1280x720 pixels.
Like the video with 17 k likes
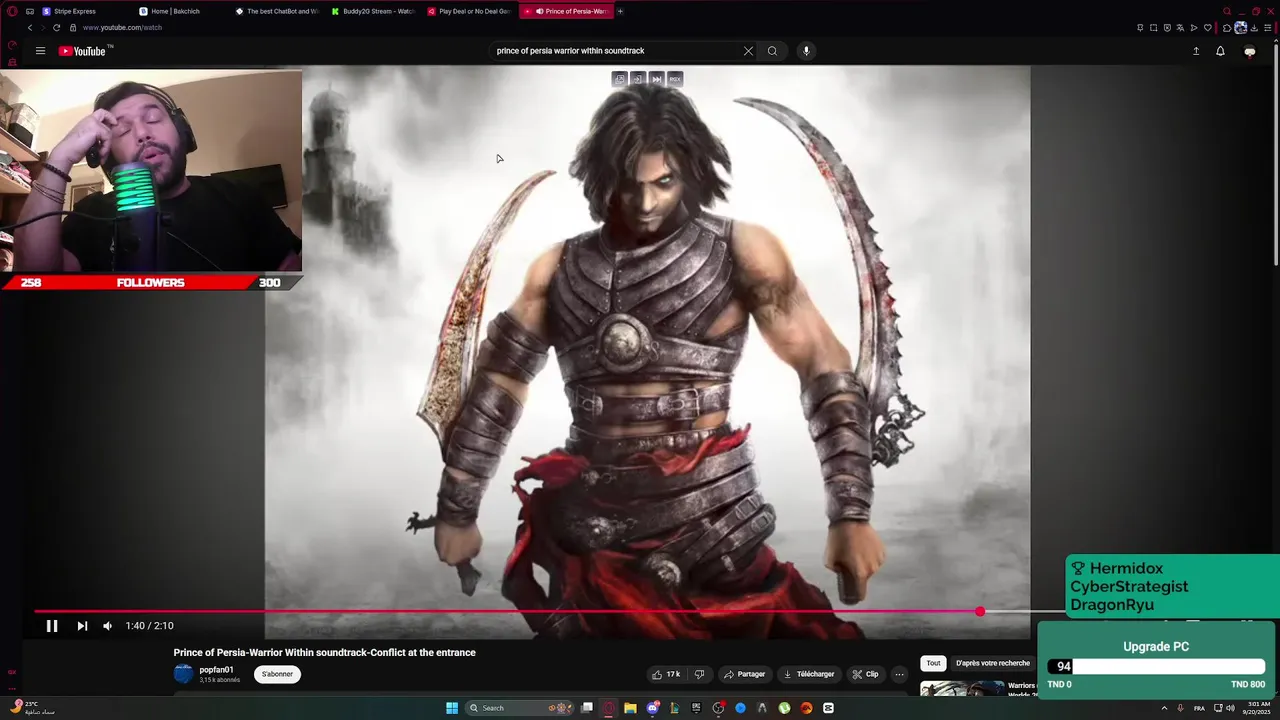tap(665, 674)
